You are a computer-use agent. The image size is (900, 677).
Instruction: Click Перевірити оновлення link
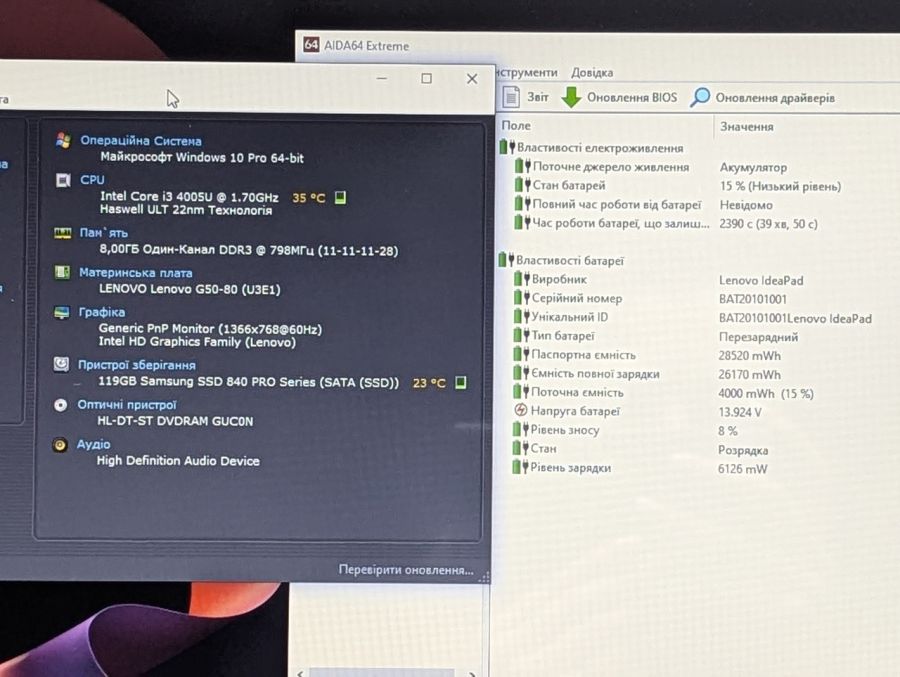[406, 570]
